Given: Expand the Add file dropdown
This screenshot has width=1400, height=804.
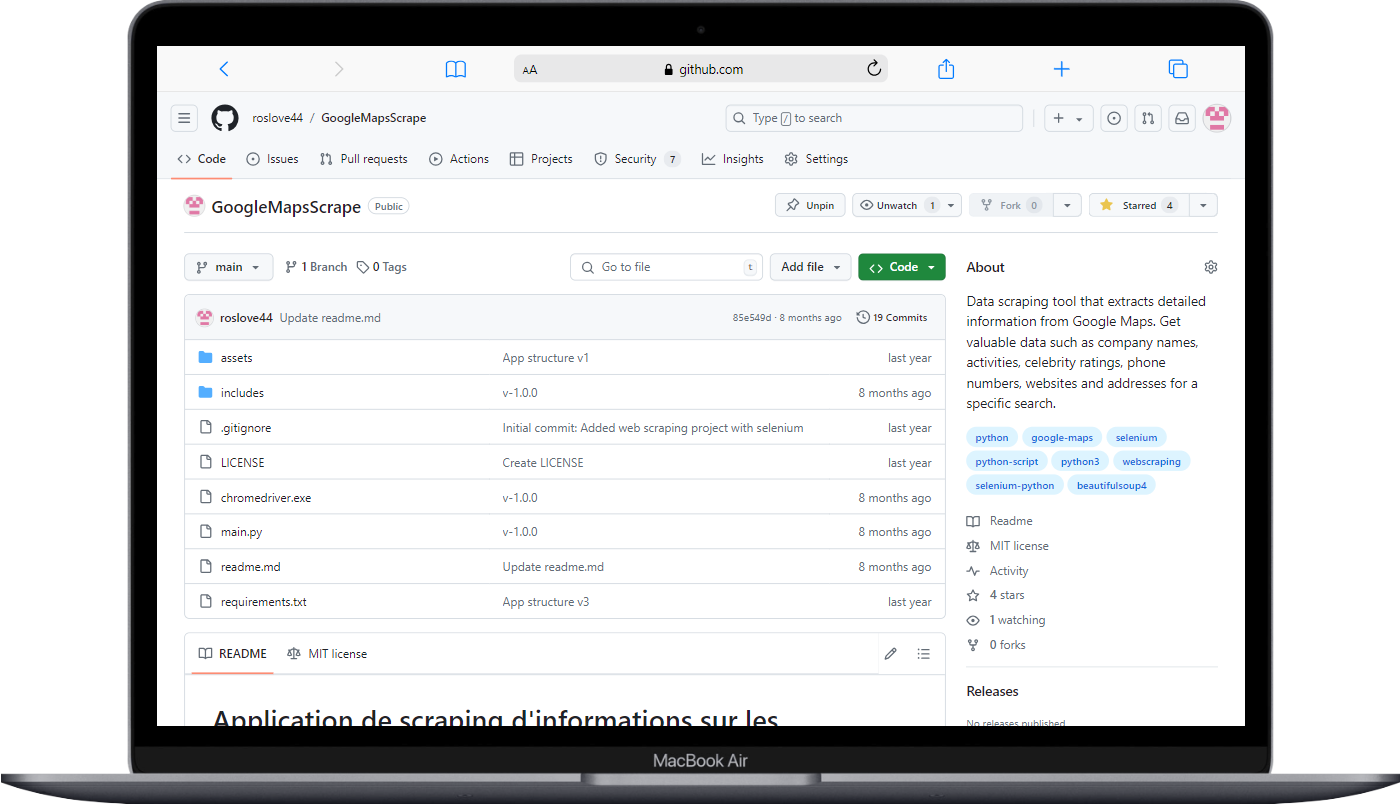Looking at the screenshot, I should (811, 267).
